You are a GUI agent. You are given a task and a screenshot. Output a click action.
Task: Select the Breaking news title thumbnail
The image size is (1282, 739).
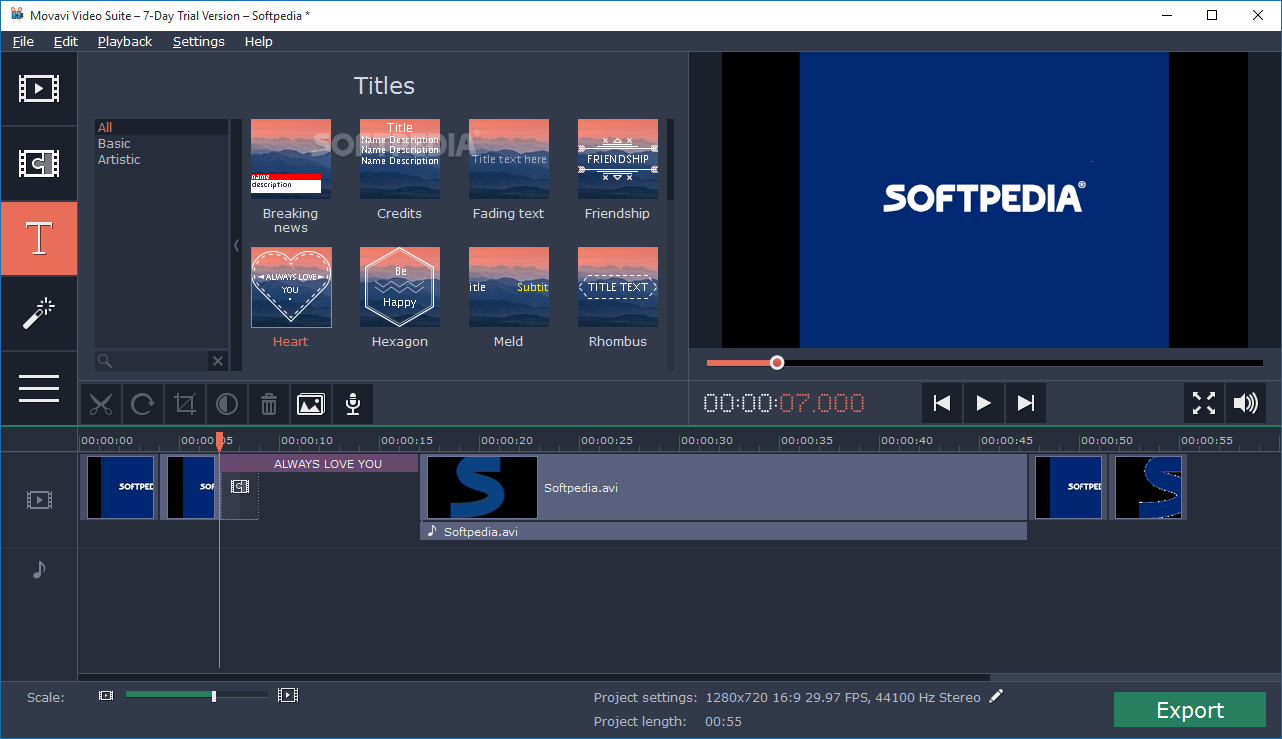pos(291,159)
